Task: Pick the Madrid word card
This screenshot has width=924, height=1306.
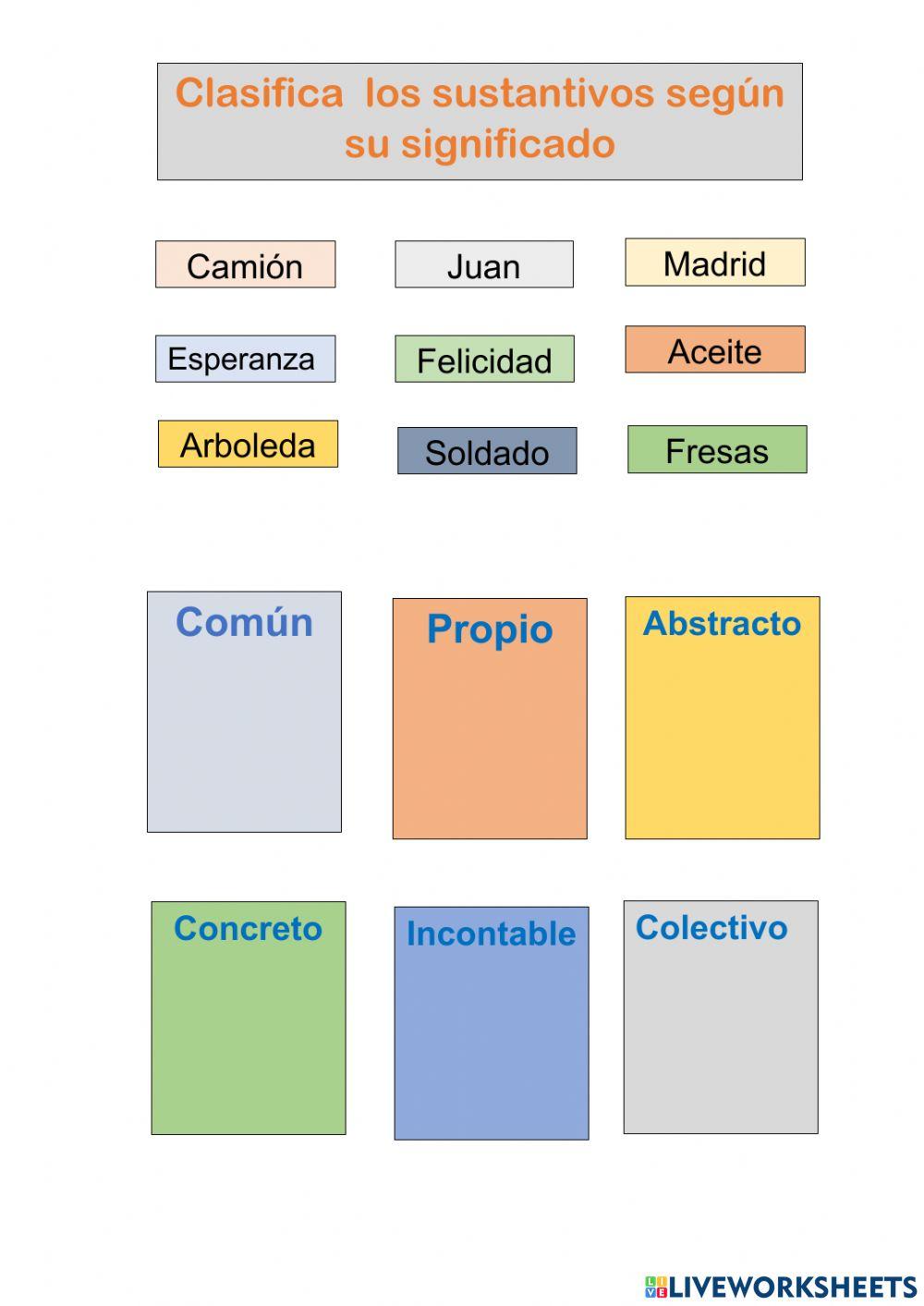Action: click(x=715, y=262)
